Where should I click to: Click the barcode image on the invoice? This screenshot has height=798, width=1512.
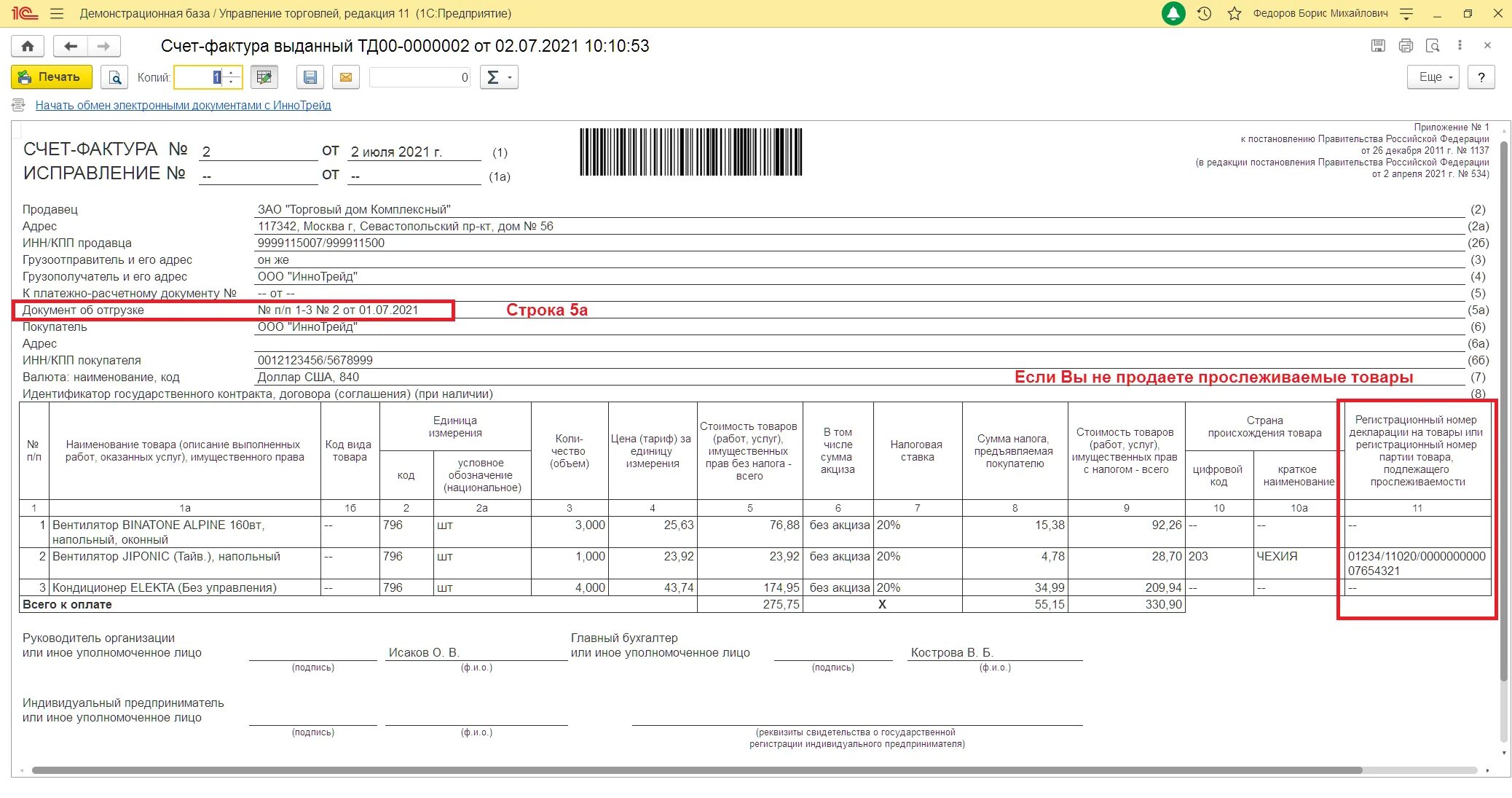[690, 152]
